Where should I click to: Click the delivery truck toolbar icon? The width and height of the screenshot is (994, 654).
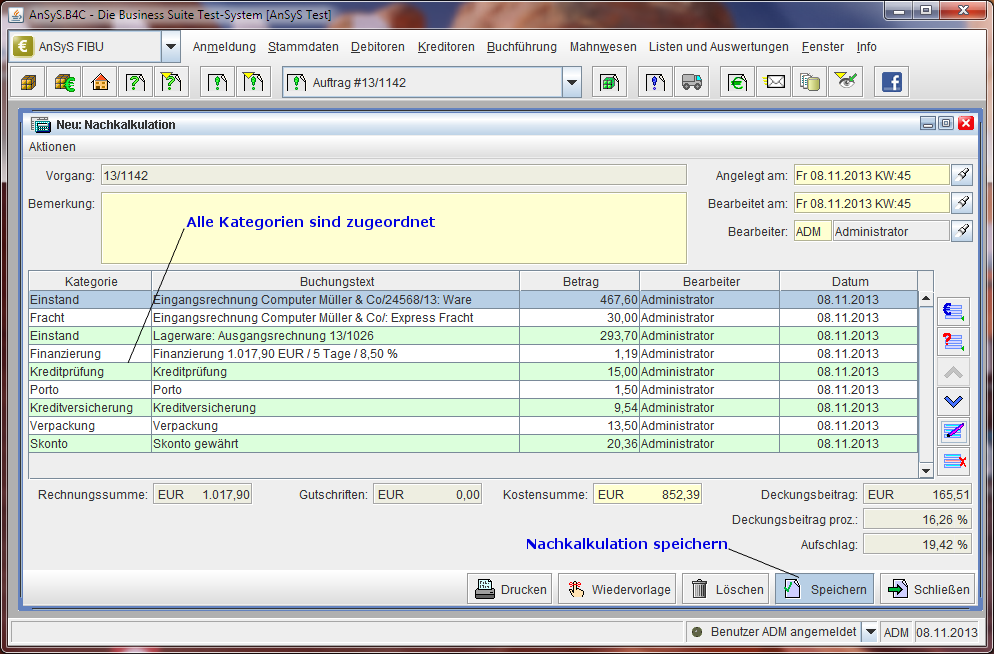690,82
